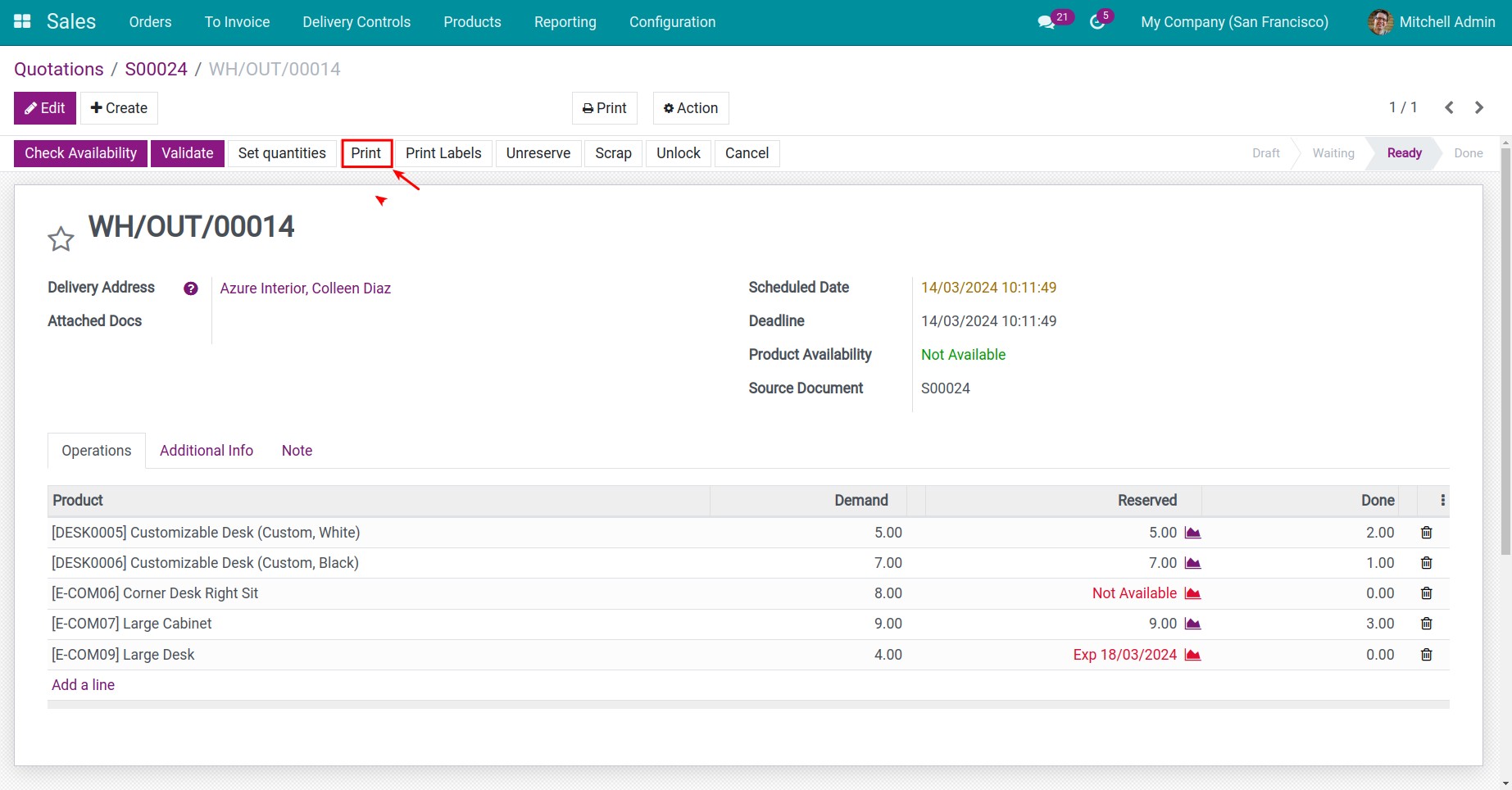This screenshot has width=1512, height=790.
Task: Open the Orders menu
Action: click(x=151, y=22)
